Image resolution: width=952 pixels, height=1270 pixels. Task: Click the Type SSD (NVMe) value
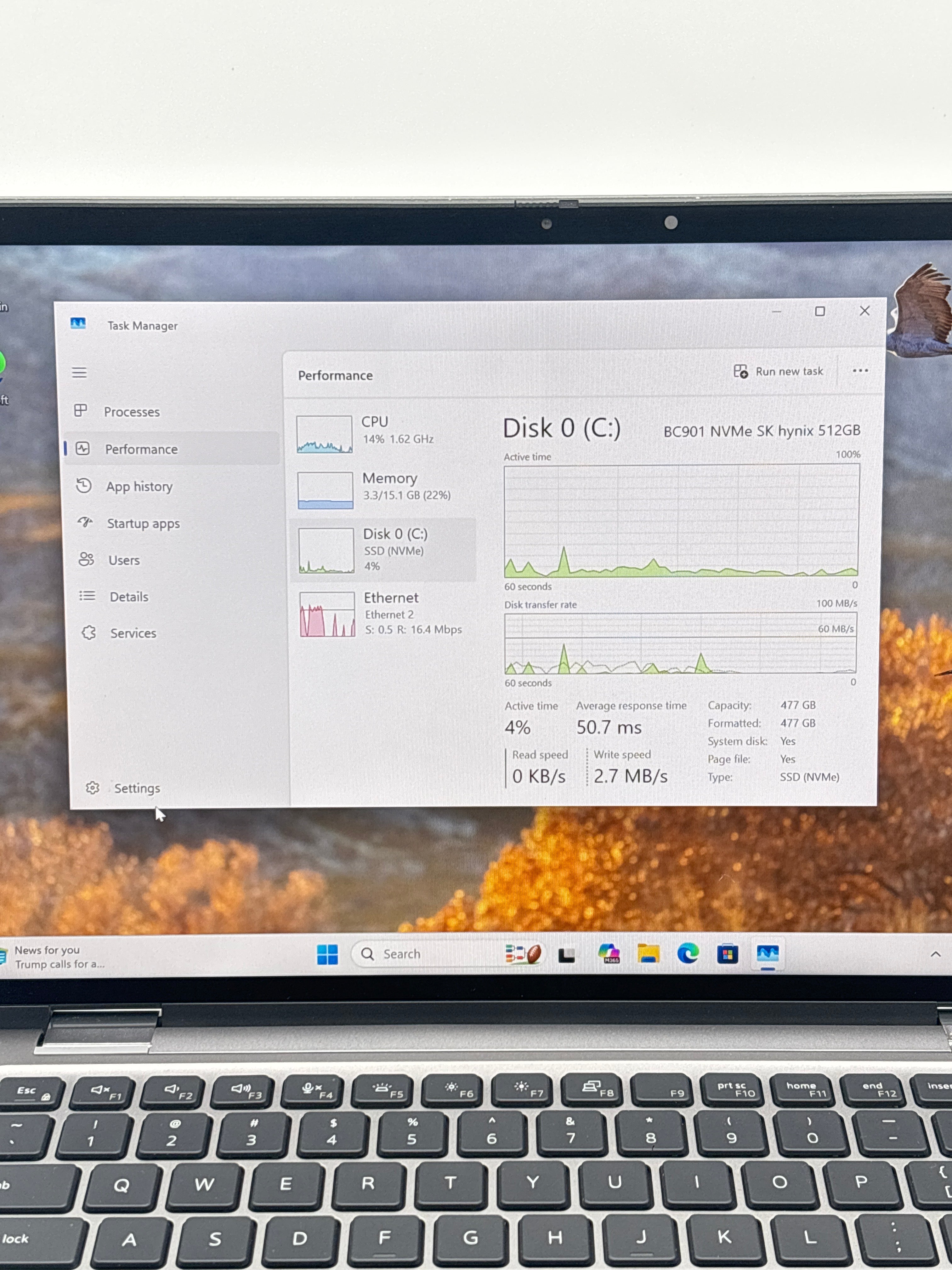pyautogui.click(x=809, y=777)
